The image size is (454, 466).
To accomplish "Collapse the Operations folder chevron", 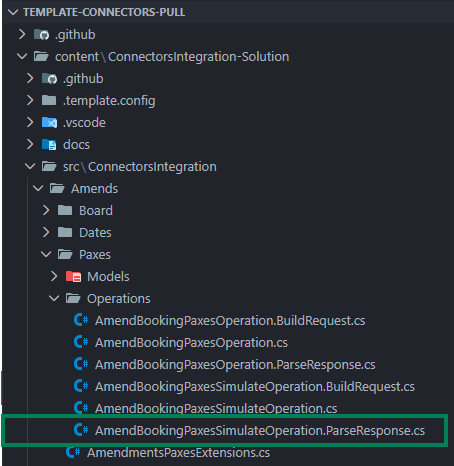I will pos(54,298).
